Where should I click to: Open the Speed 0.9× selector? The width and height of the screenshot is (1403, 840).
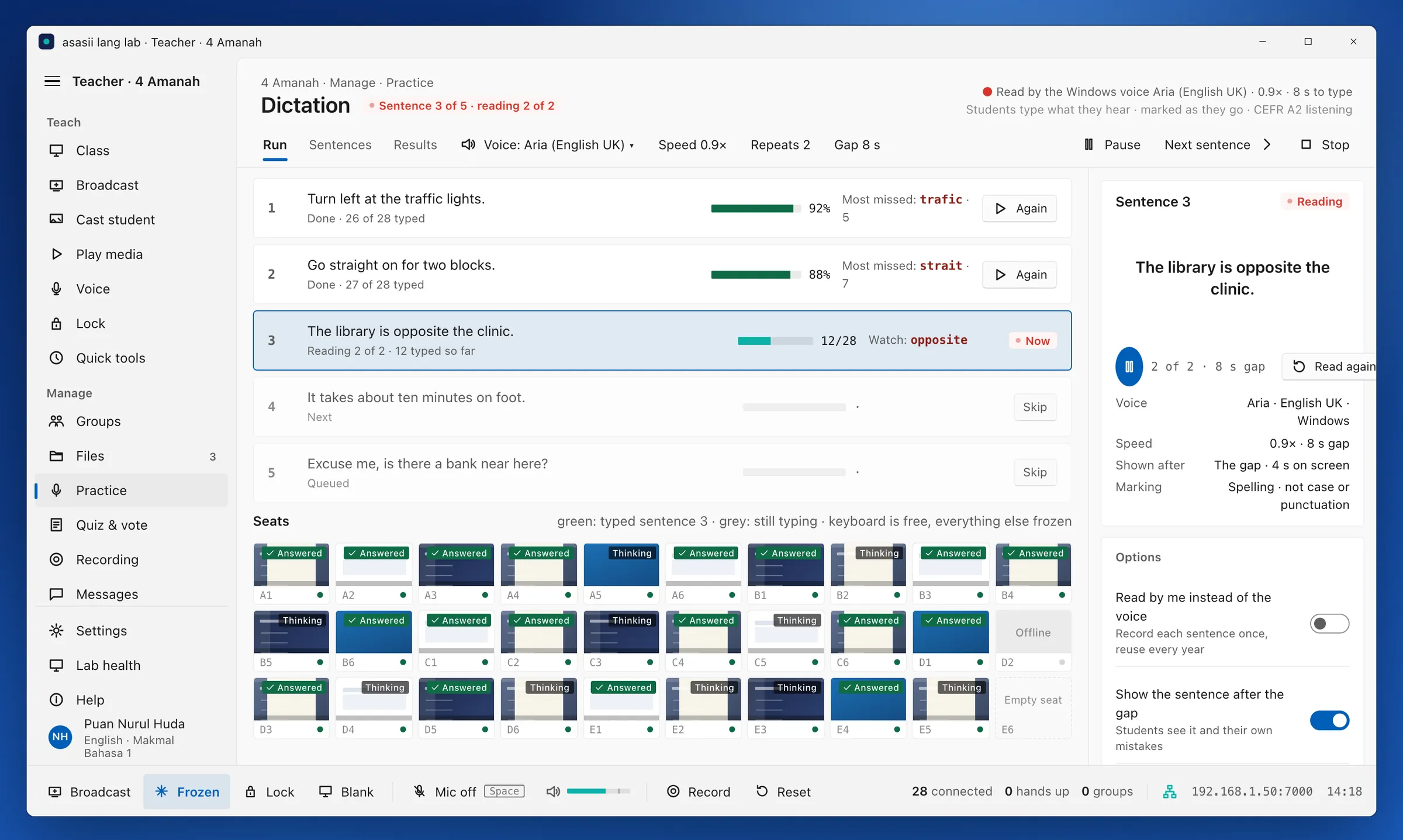692,145
